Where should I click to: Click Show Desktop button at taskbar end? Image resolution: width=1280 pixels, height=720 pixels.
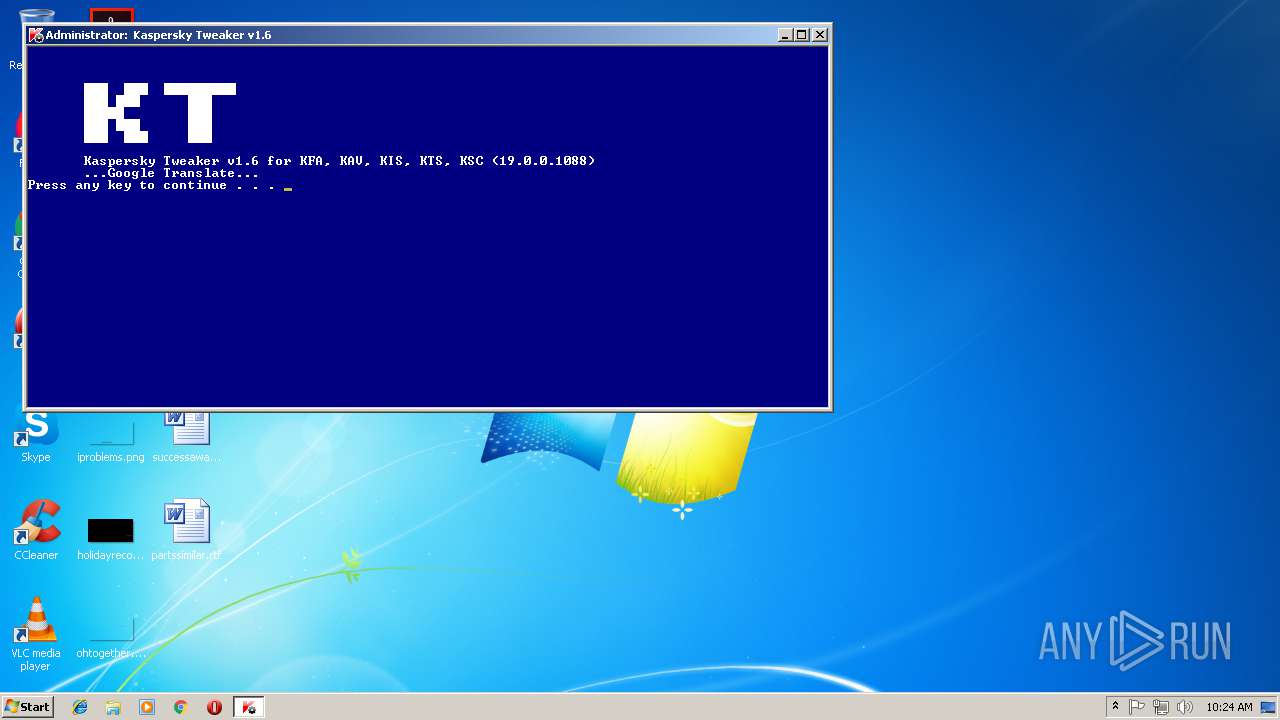1268,707
